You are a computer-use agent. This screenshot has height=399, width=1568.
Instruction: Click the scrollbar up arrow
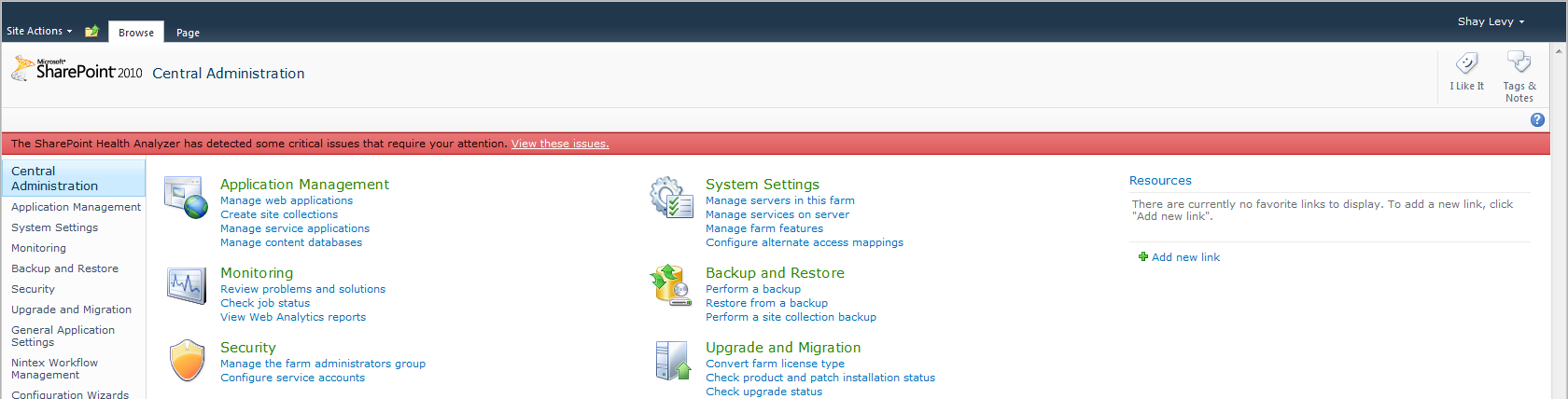pos(1559,51)
